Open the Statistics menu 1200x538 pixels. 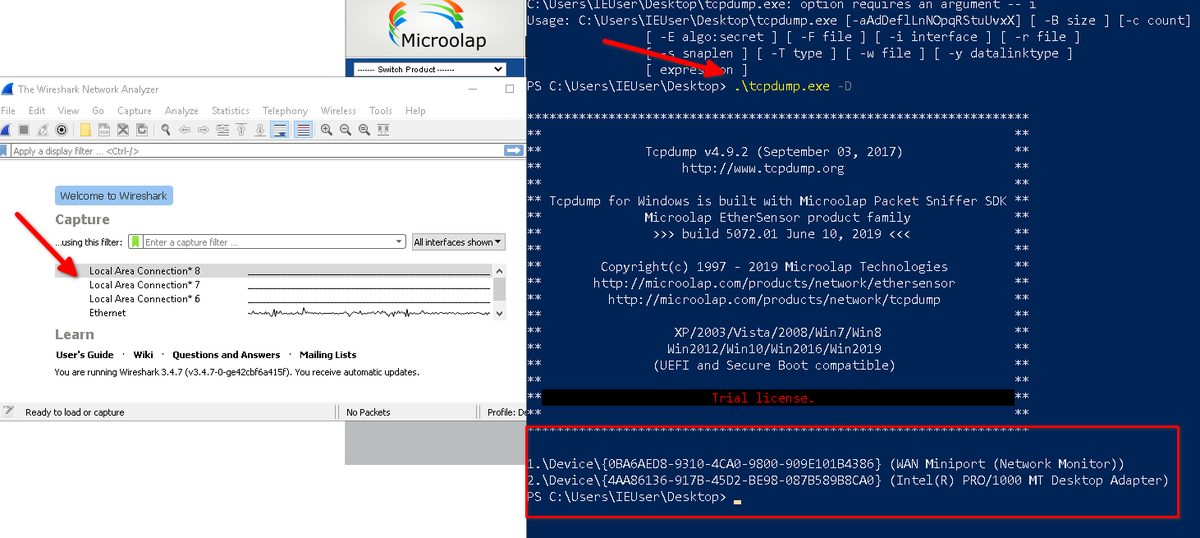[x=230, y=111]
